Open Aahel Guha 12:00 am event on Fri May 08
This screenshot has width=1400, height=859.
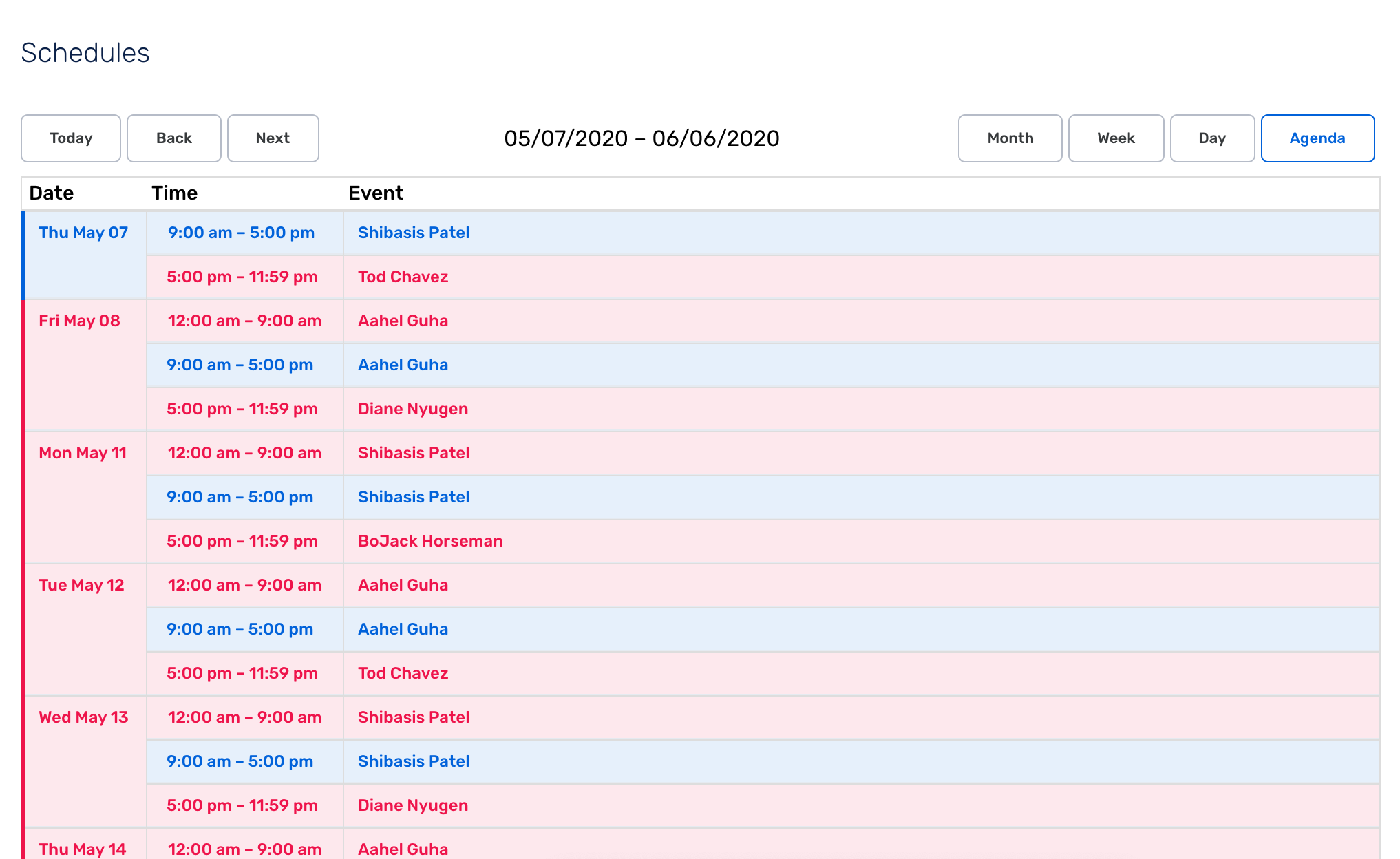coord(862,321)
